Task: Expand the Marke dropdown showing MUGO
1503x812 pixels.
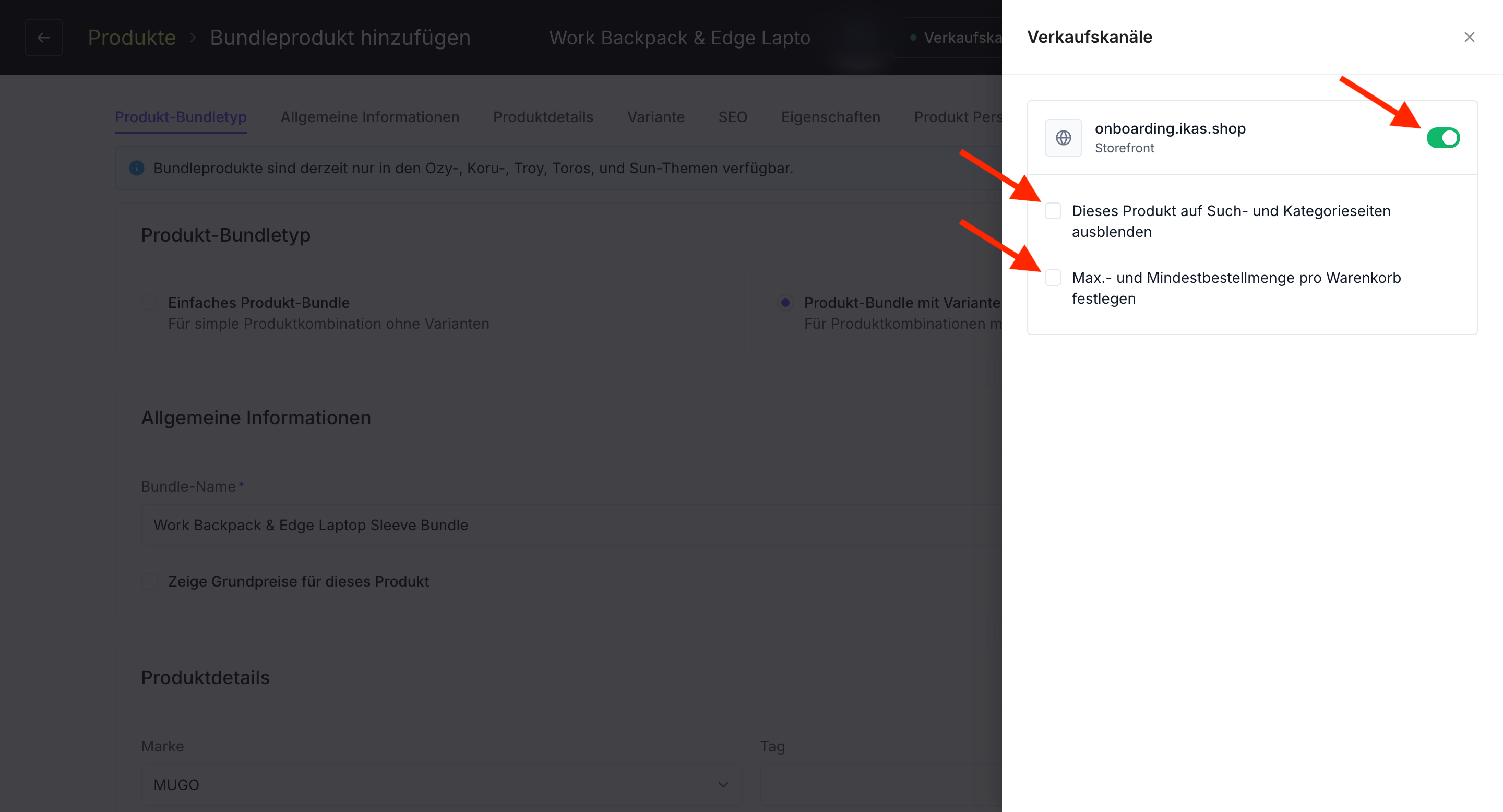Action: (442, 785)
